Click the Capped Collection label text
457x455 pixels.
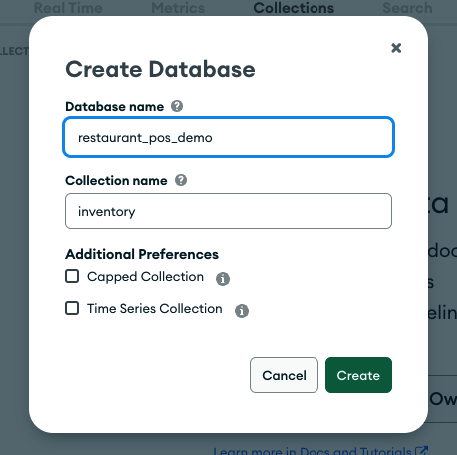[x=145, y=277]
